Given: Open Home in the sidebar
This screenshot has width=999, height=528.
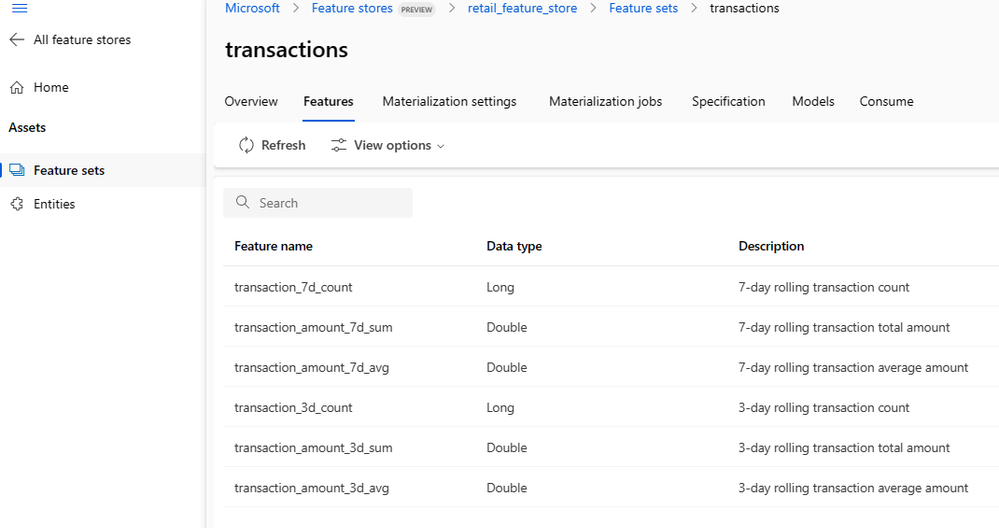Looking at the screenshot, I should (51, 87).
